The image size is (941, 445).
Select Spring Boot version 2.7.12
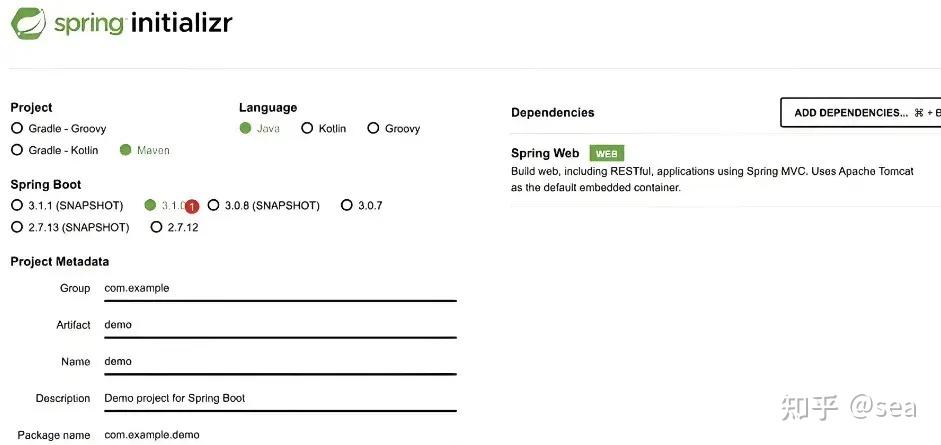click(x=156, y=227)
